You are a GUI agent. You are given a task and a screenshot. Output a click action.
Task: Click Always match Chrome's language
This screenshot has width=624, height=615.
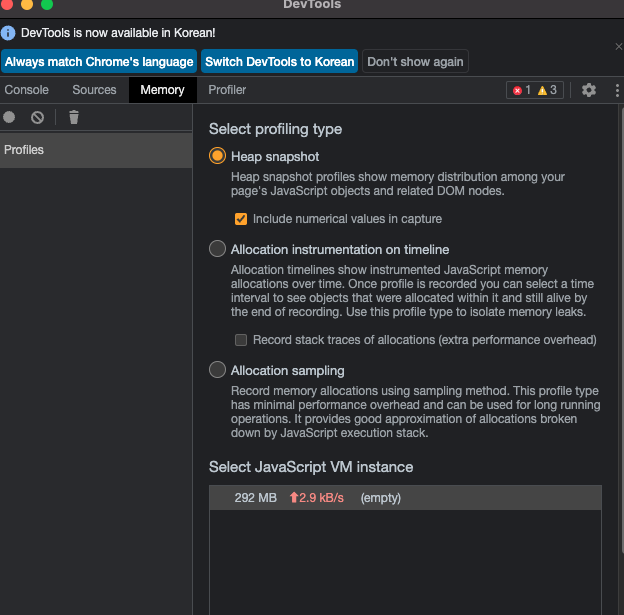pyautogui.click(x=99, y=62)
